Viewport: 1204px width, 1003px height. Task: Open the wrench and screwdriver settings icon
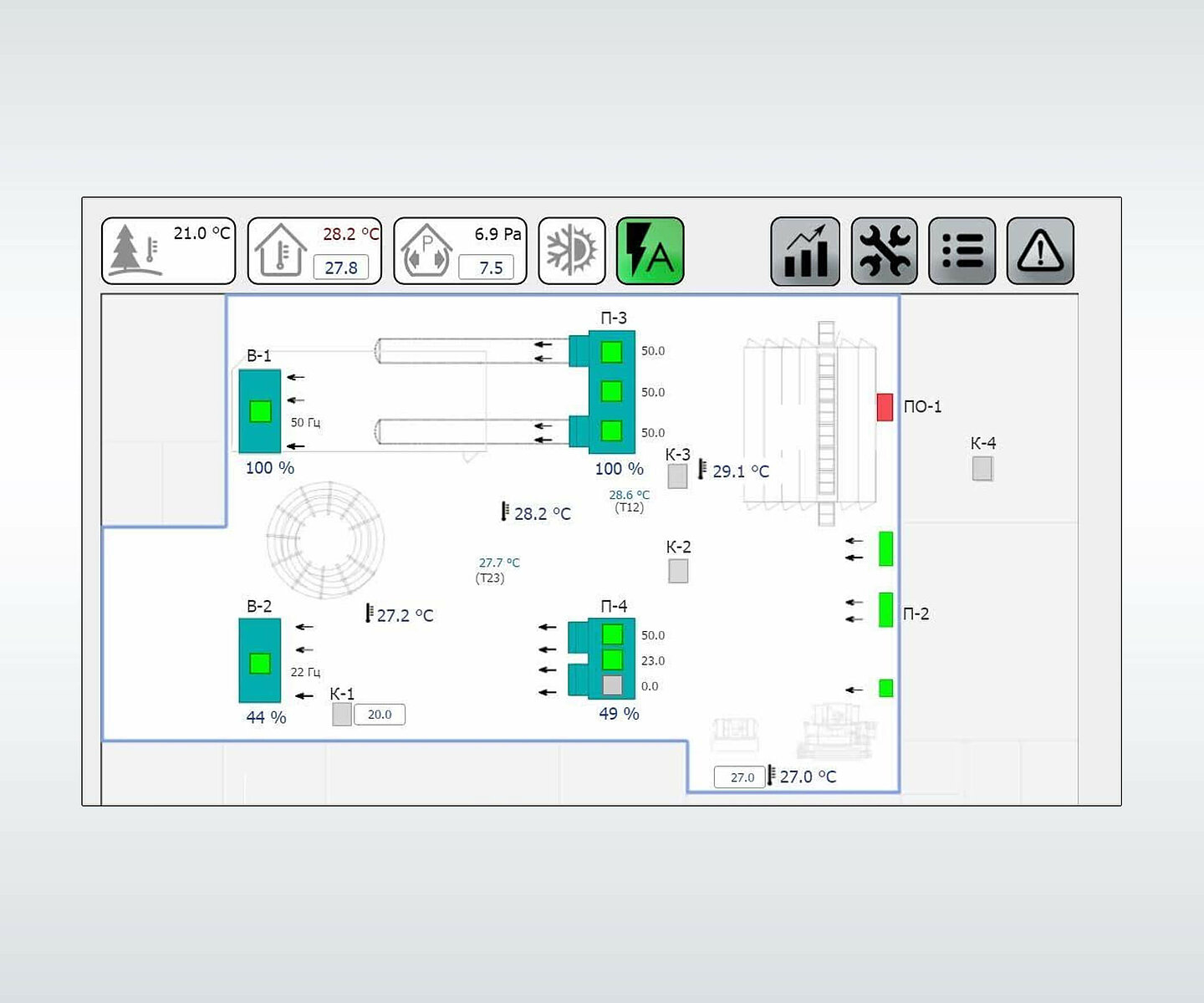(x=884, y=251)
